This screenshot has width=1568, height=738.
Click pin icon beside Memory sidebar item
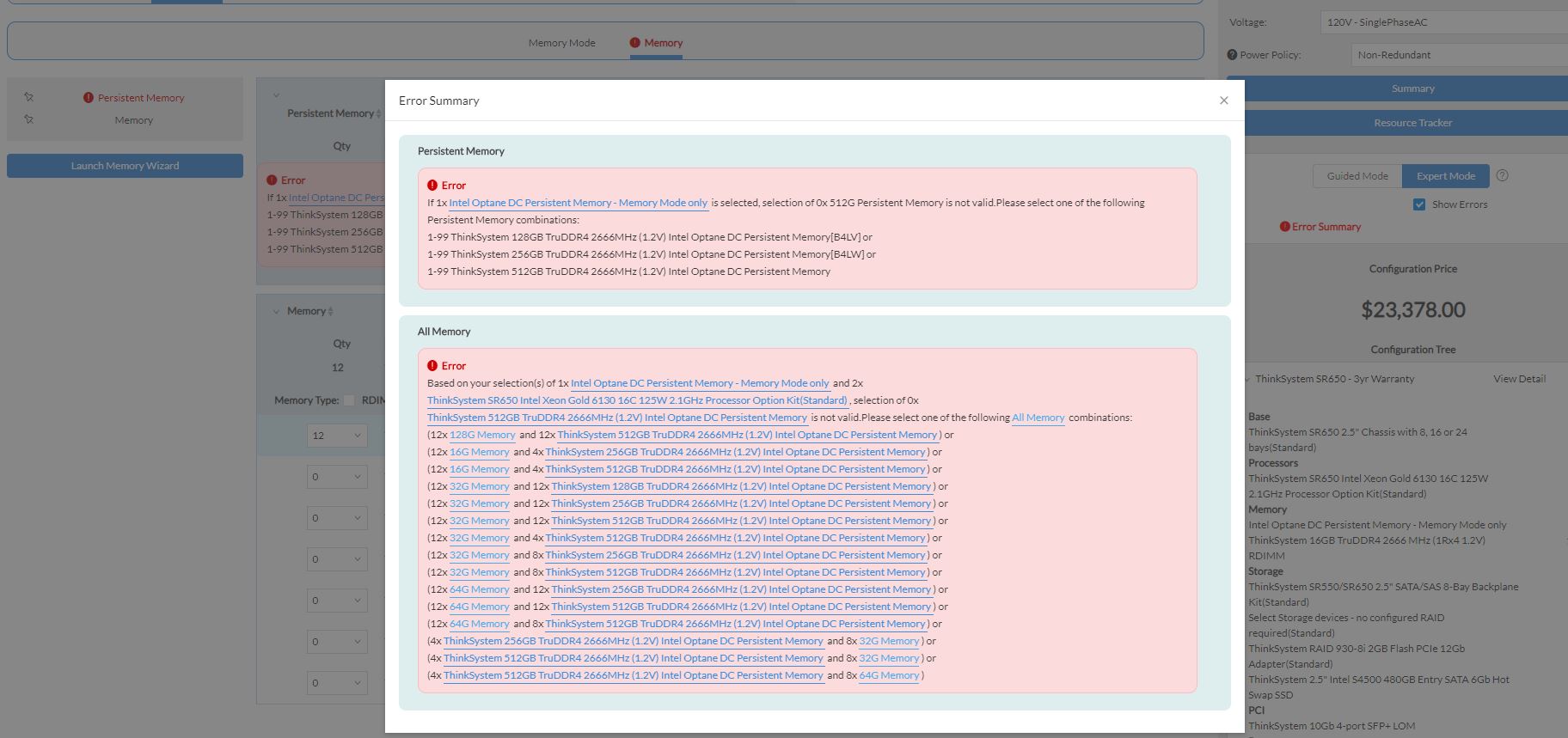(28, 119)
